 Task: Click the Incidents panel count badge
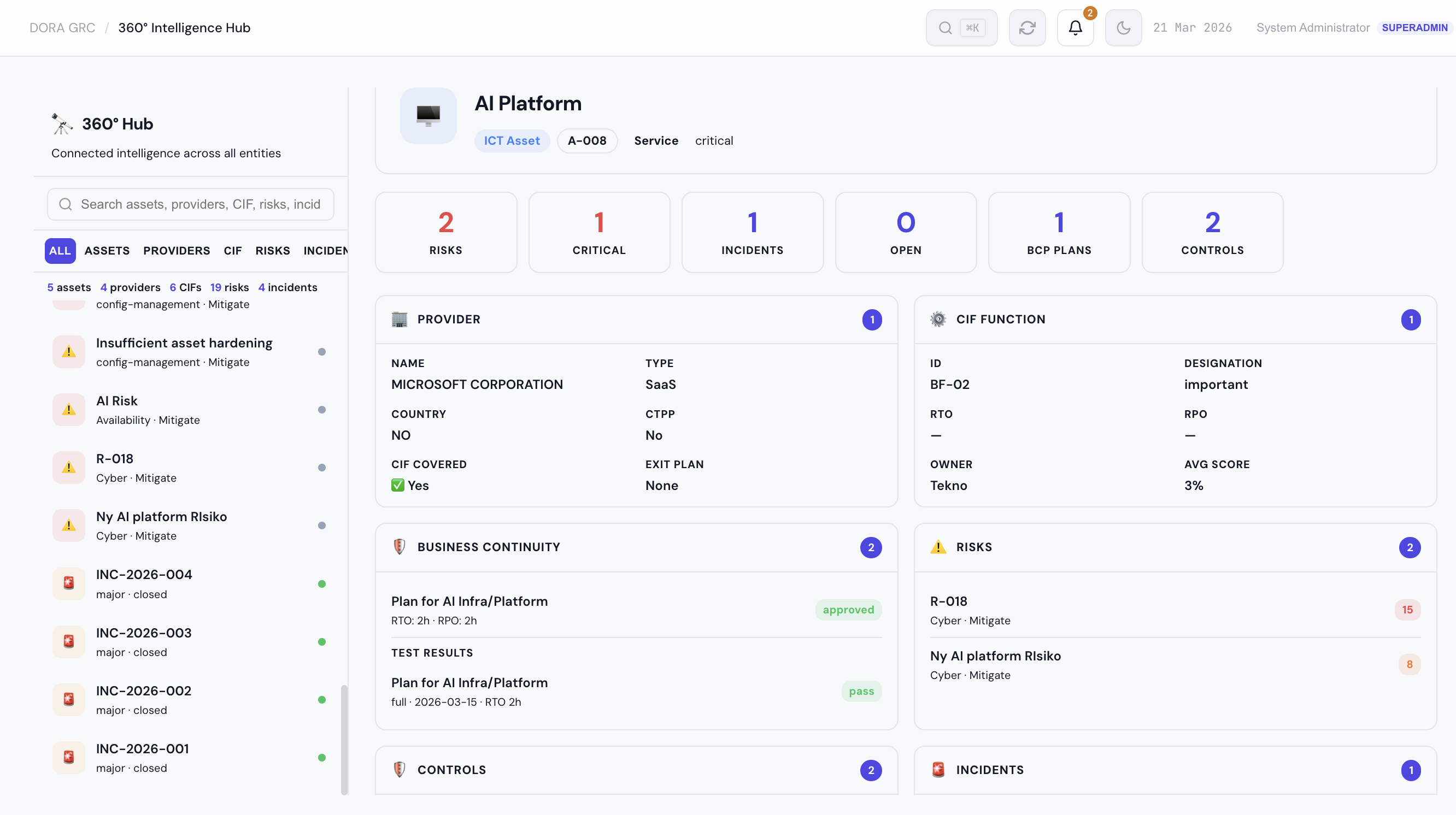tap(1411, 770)
